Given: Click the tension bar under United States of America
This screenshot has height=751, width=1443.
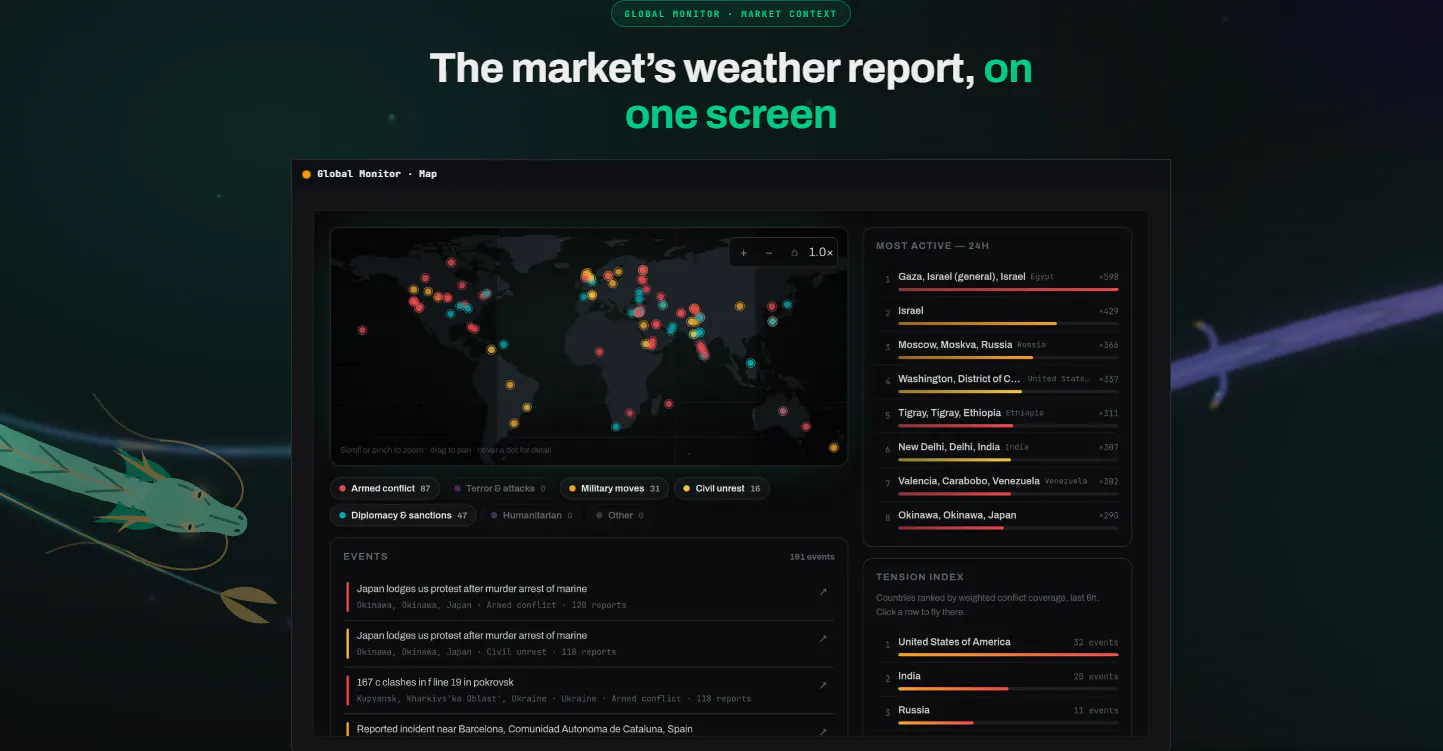Looking at the screenshot, I should click(x=1008, y=655).
